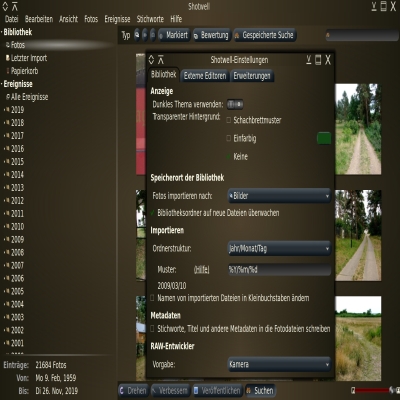
Task: Open the Fotos importieren nach Bilder dropdown
Action: tap(279, 196)
